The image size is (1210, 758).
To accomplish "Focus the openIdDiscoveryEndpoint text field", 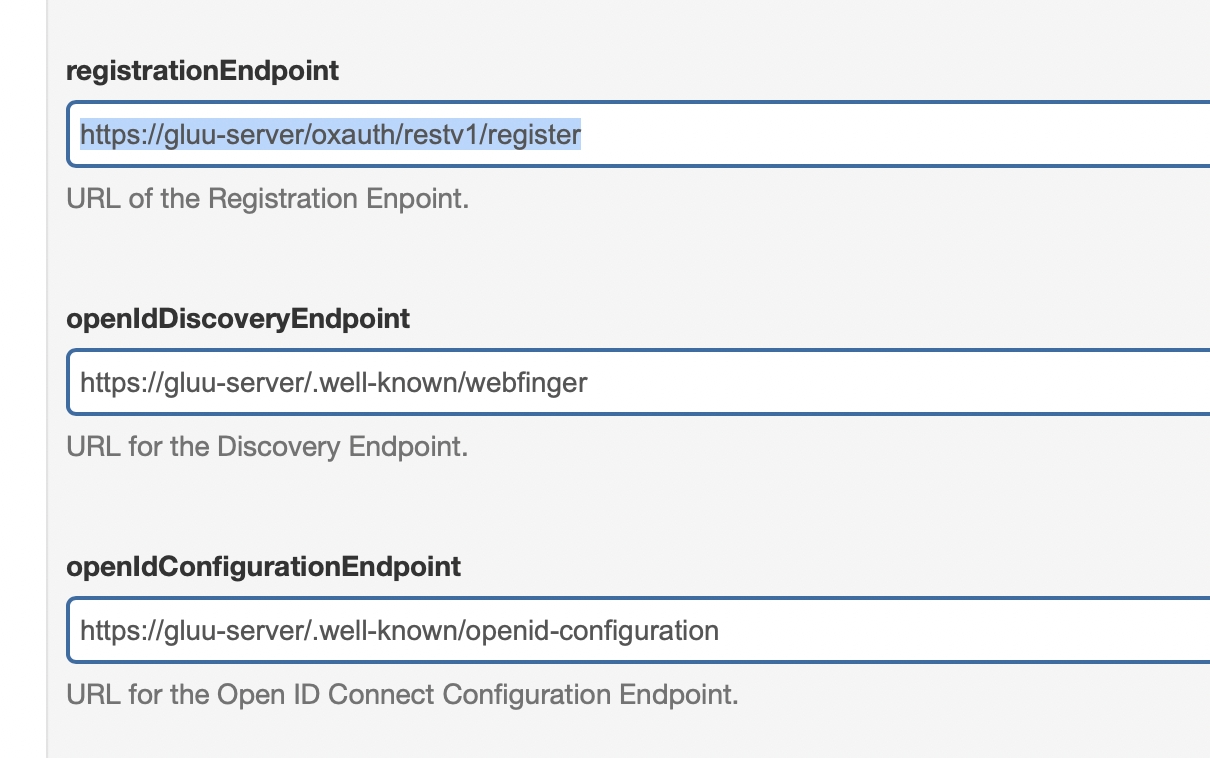I will 639,382.
